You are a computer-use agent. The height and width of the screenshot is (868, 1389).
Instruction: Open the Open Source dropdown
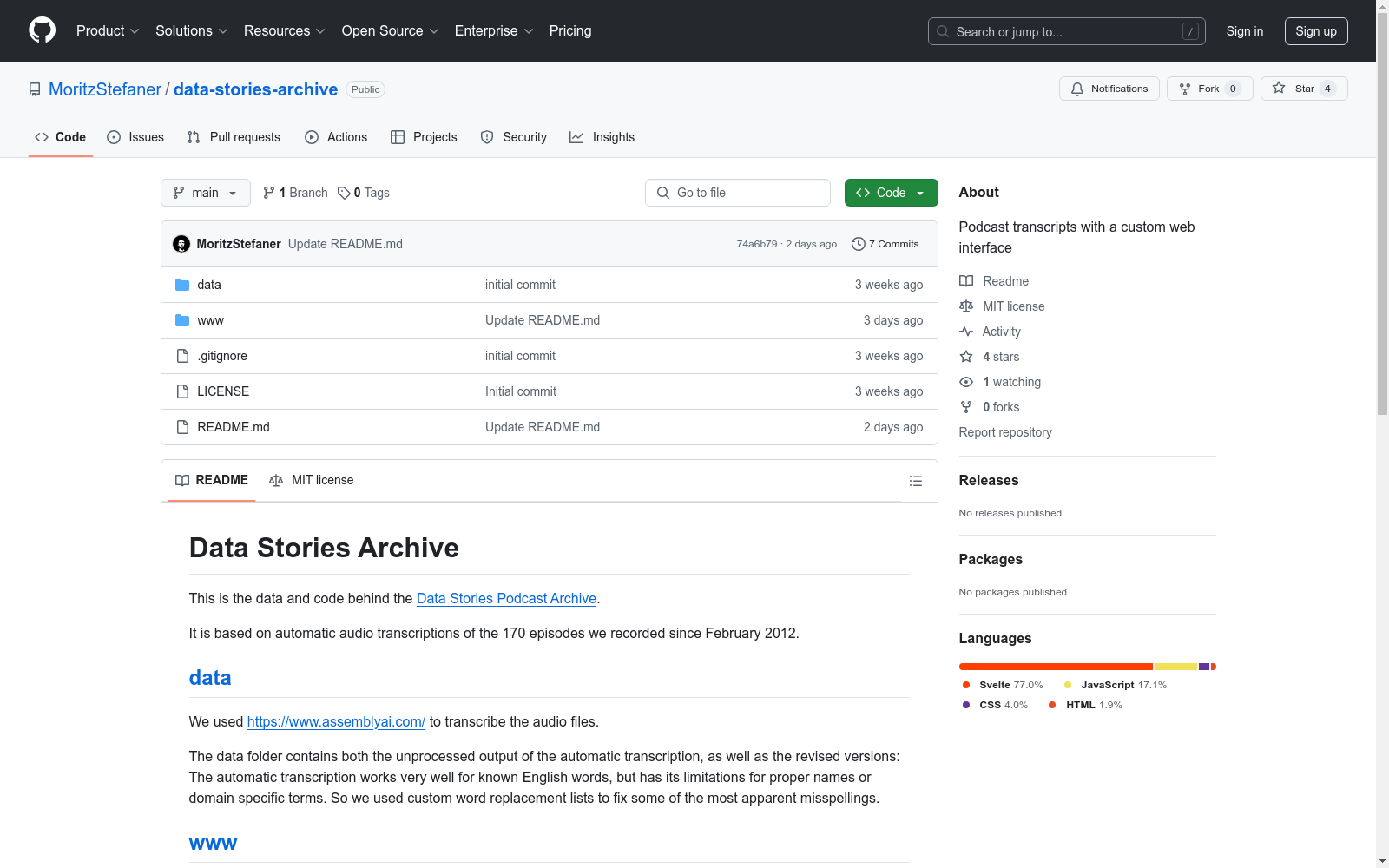coord(391,31)
